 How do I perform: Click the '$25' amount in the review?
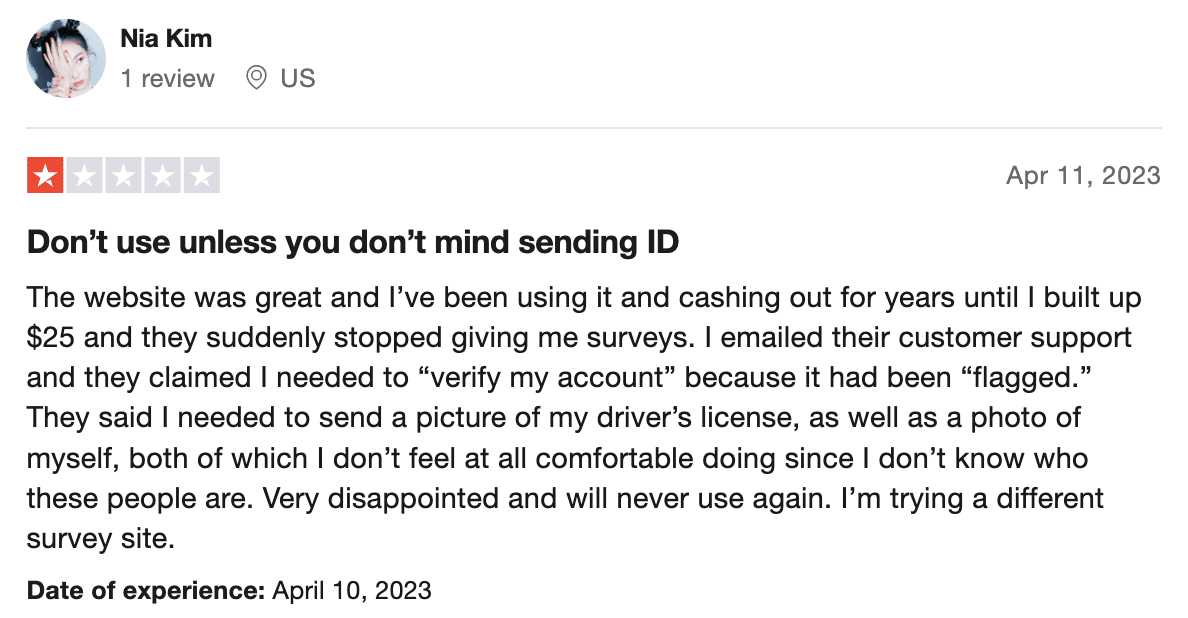click(x=51, y=338)
